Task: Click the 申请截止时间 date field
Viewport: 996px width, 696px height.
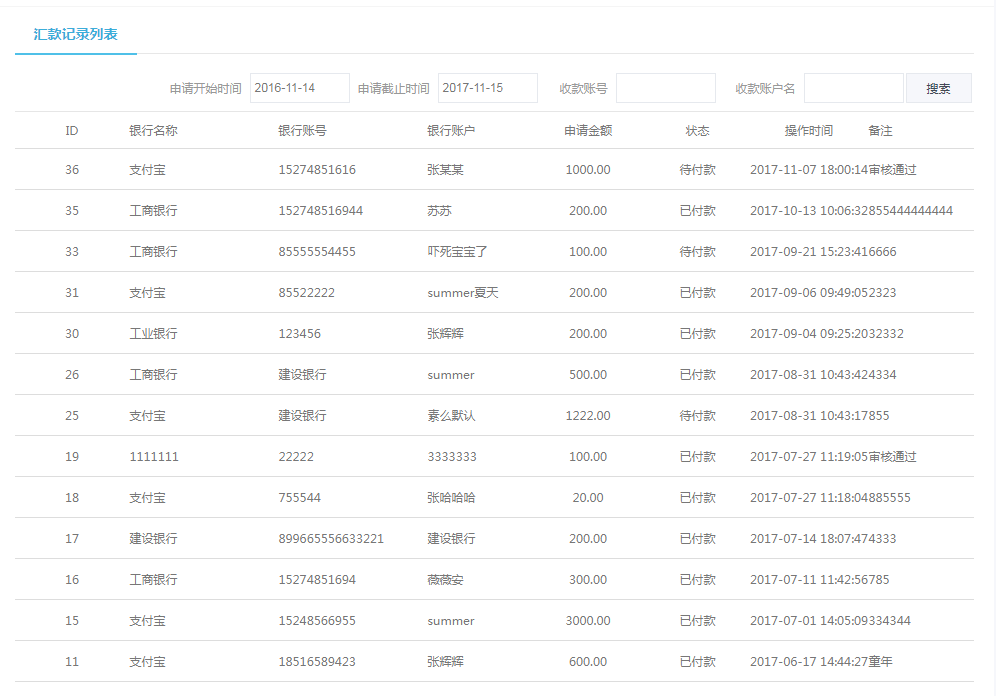Action: click(x=487, y=88)
